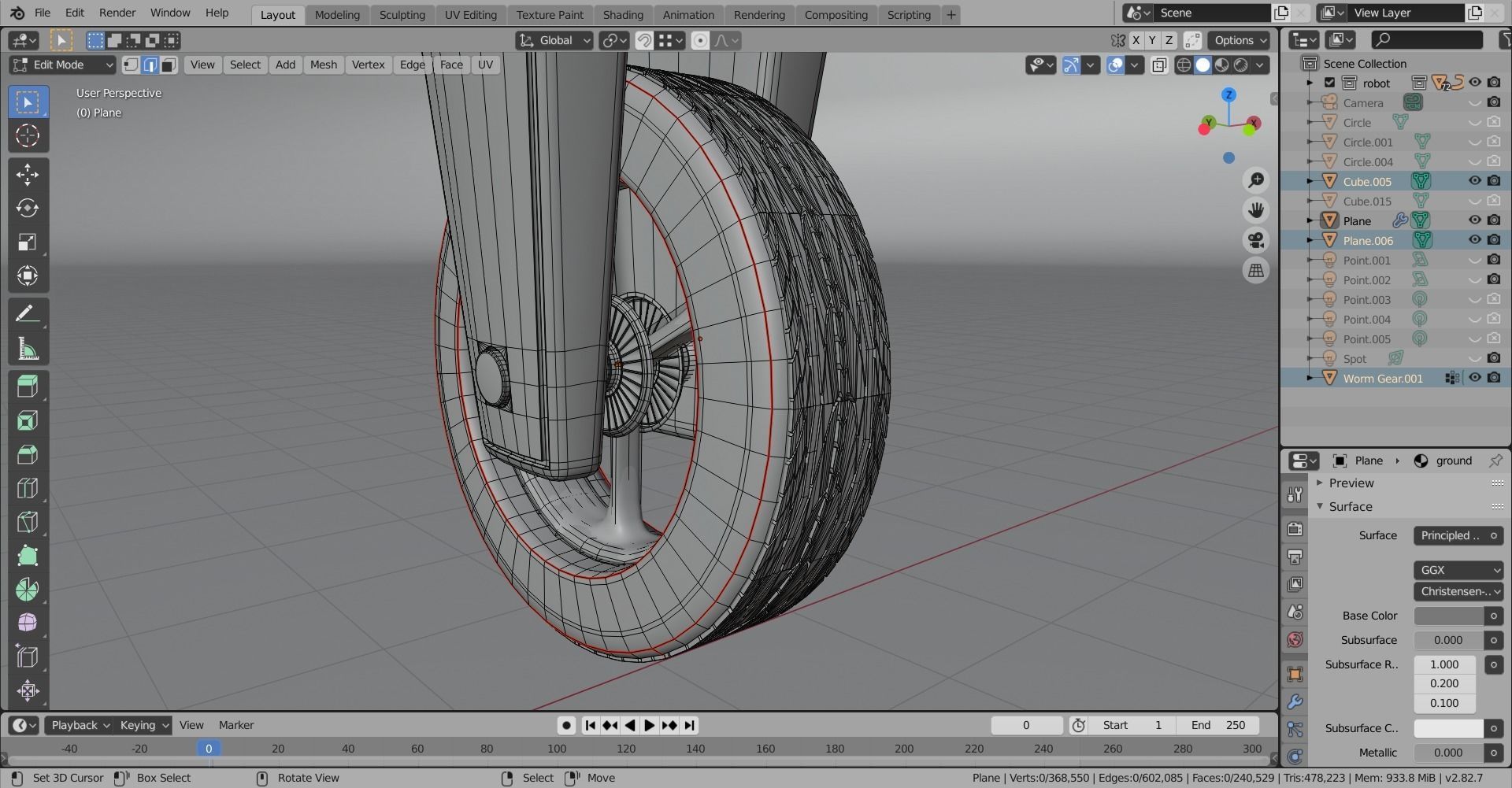Switch to the Modeling workspace tab
The height and width of the screenshot is (788, 1512).
(x=337, y=14)
